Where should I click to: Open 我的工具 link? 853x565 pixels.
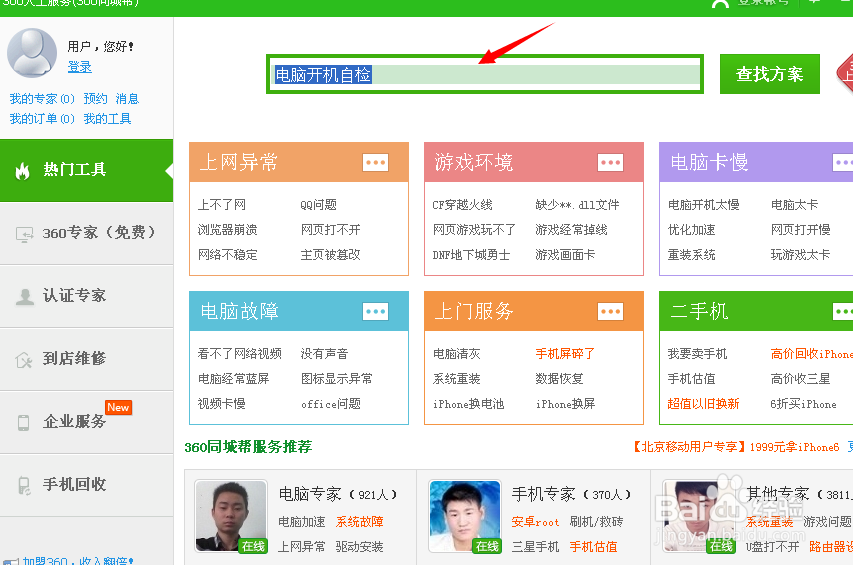[107, 119]
